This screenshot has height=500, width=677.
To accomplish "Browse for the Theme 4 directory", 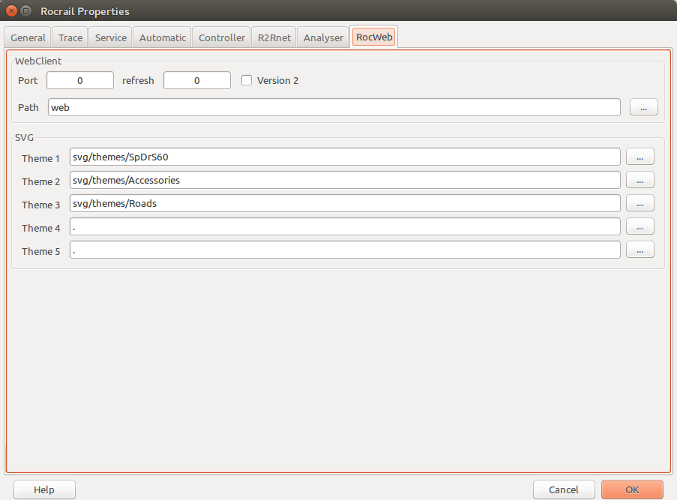I will tap(640, 227).
